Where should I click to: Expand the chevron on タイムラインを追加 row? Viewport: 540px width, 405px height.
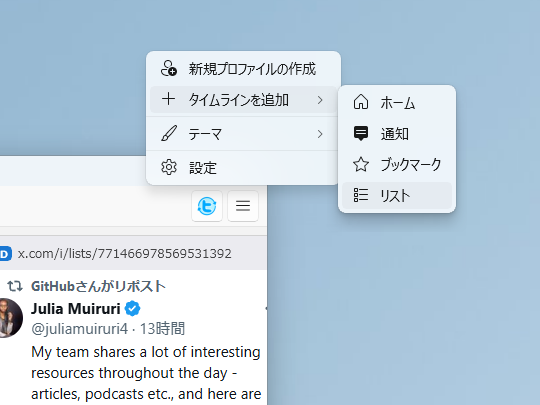[320, 100]
